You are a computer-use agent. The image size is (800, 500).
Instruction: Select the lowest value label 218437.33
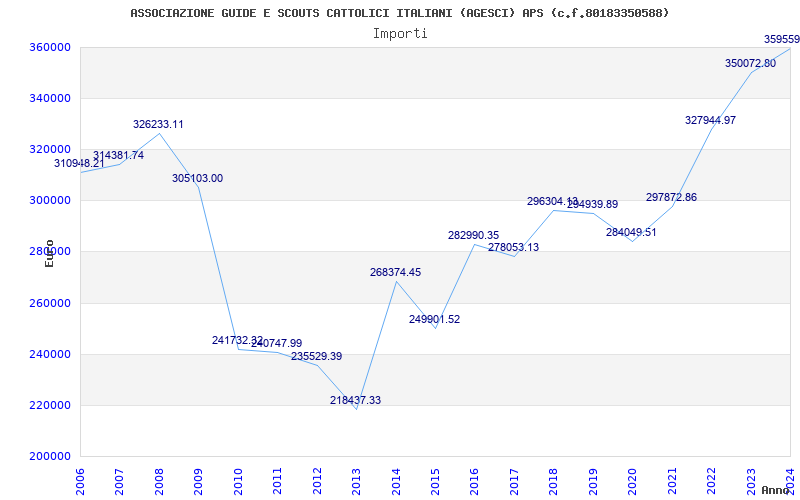click(x=356, y=401)
